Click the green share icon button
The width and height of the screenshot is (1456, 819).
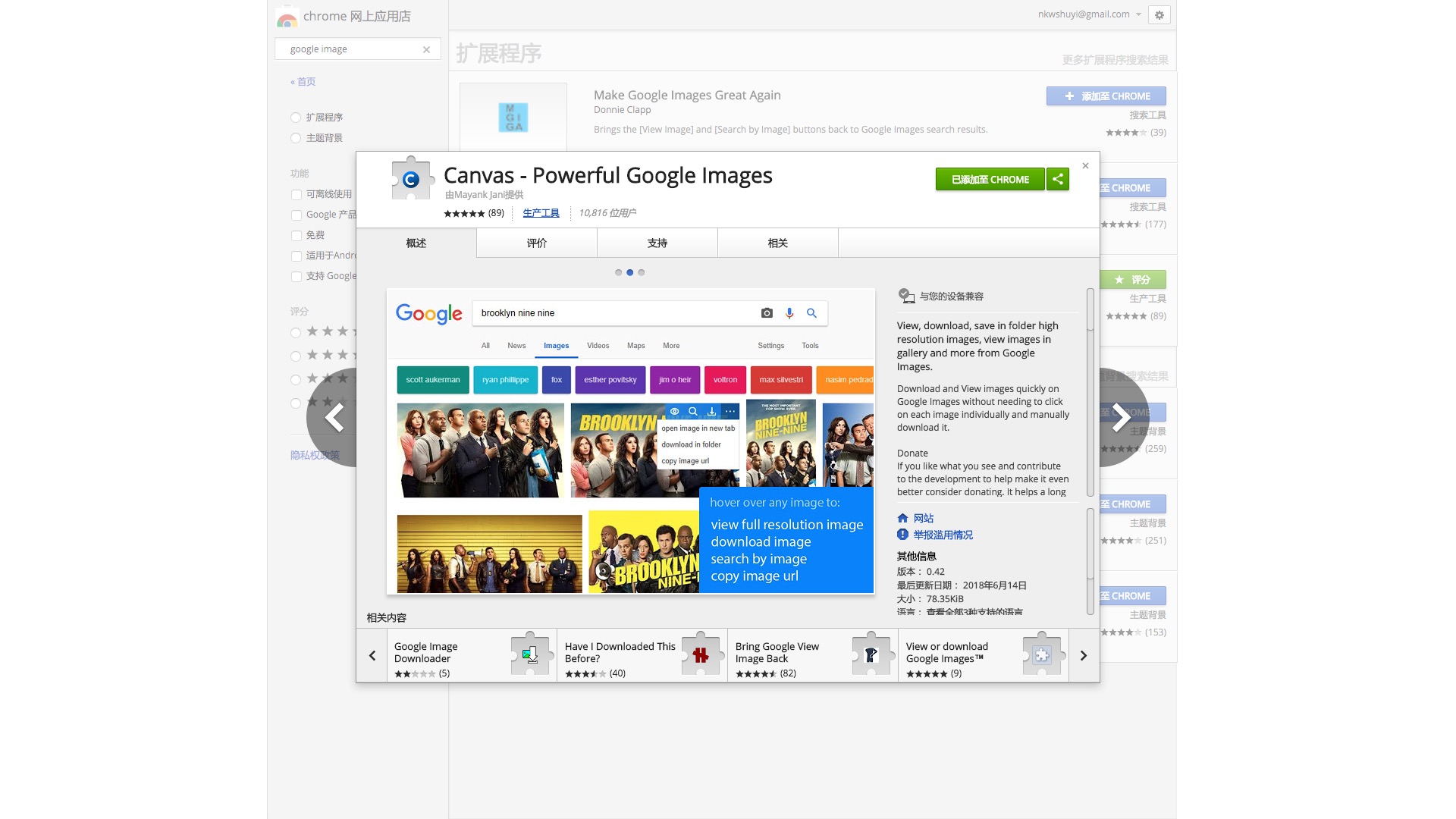coord(1058,179)
